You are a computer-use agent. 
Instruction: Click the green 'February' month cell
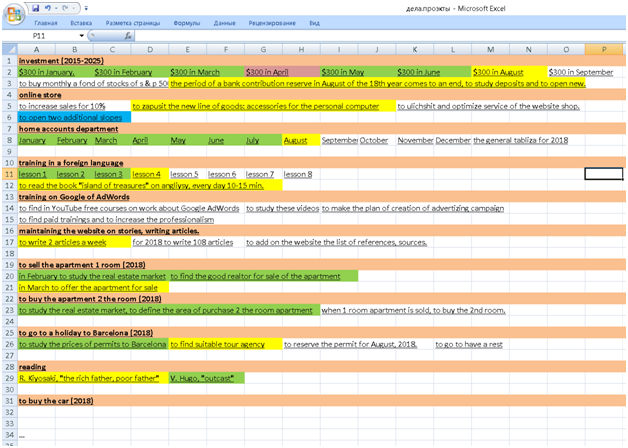point(74,140)
